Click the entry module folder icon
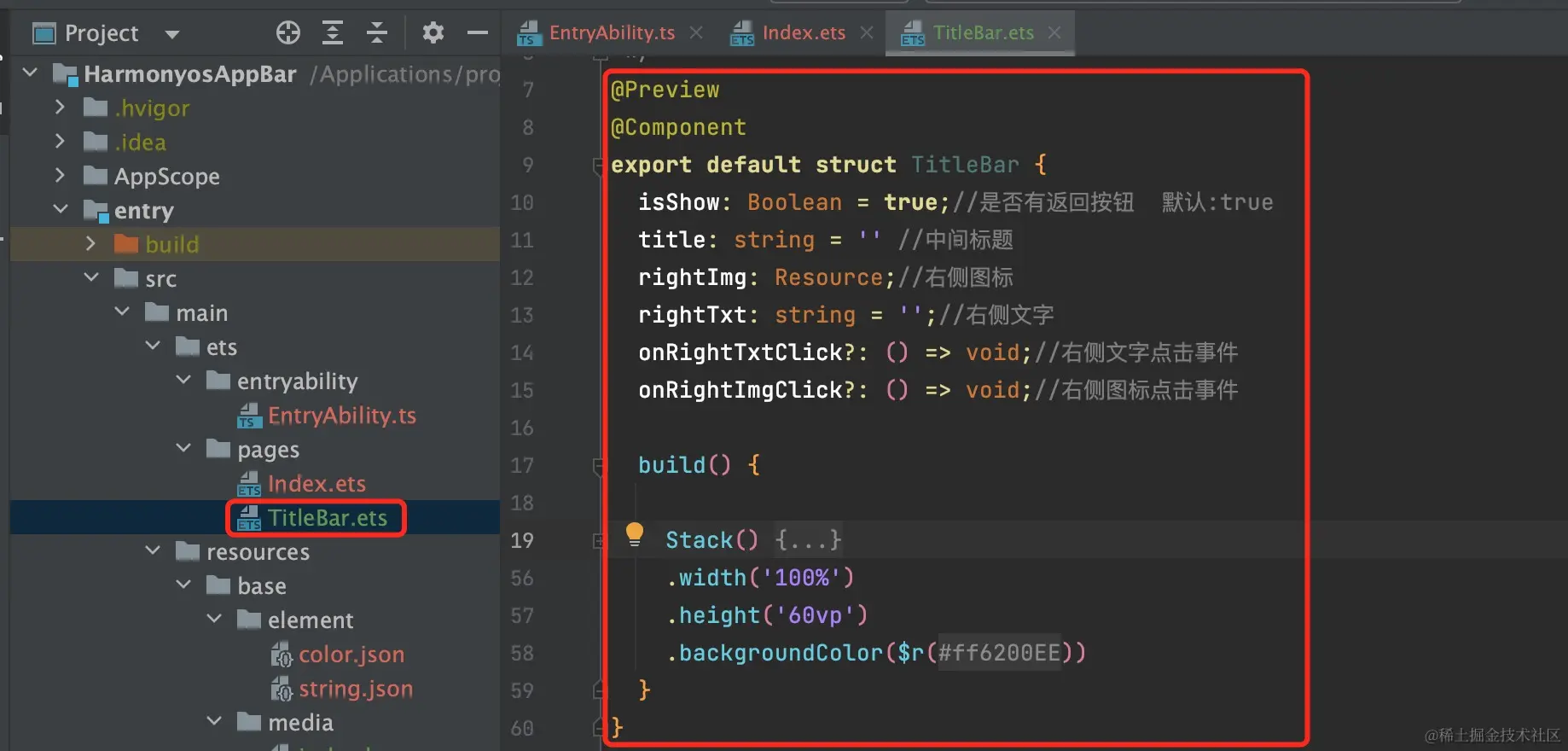1568x751 pixels. coord(96,211)
